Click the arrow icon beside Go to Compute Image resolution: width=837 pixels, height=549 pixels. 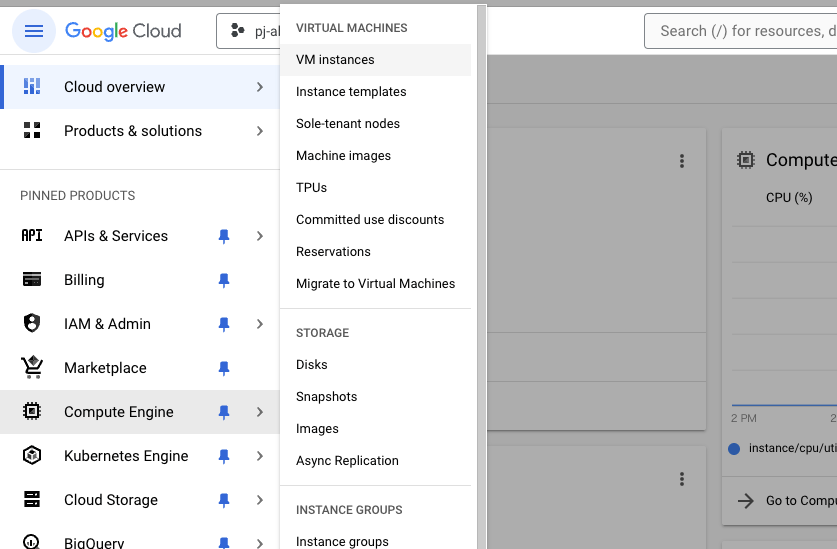pos(746,500)
